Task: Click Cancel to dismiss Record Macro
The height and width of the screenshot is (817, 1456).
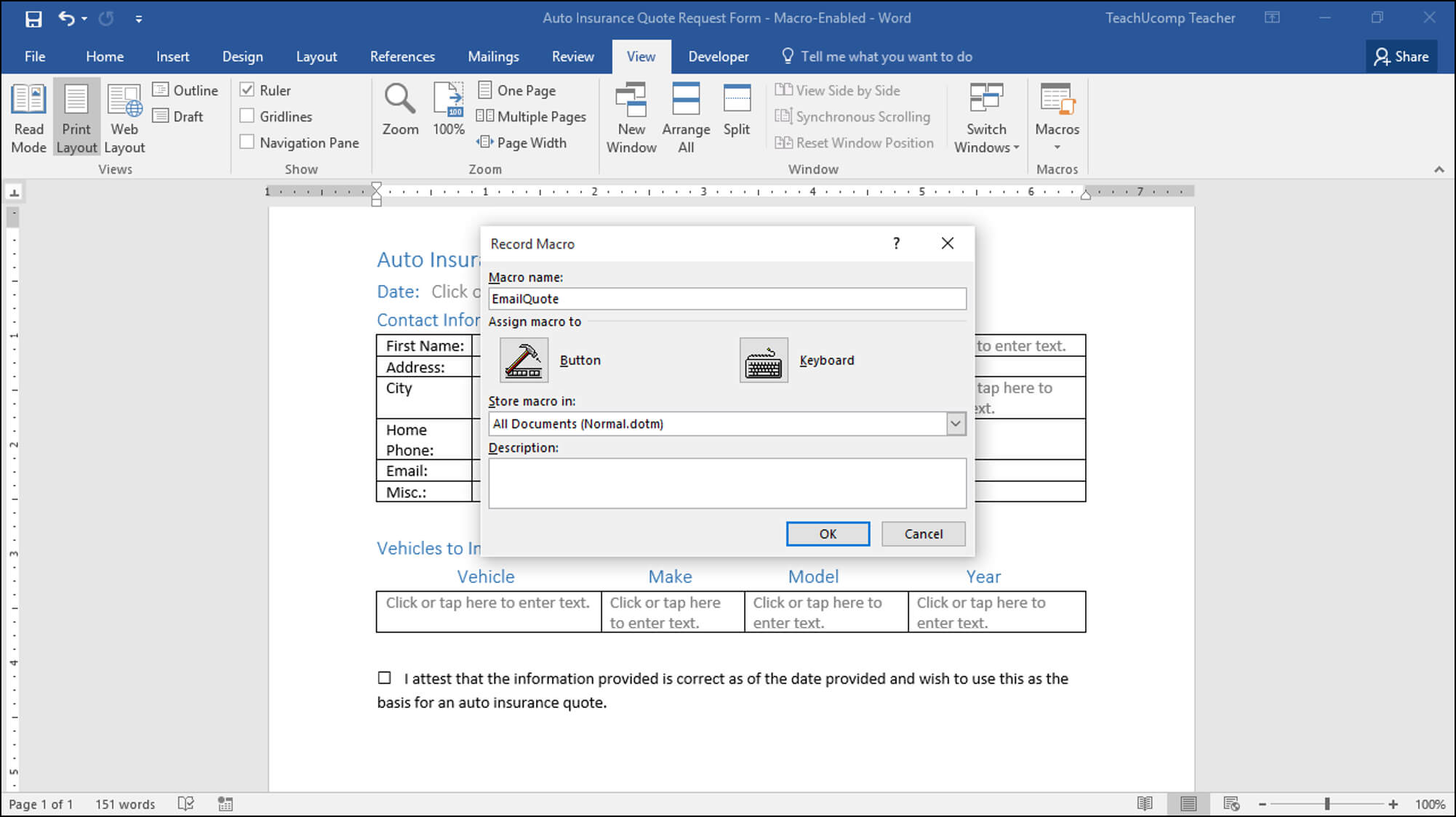Action: pyautogui.click(x=923, y=533)
